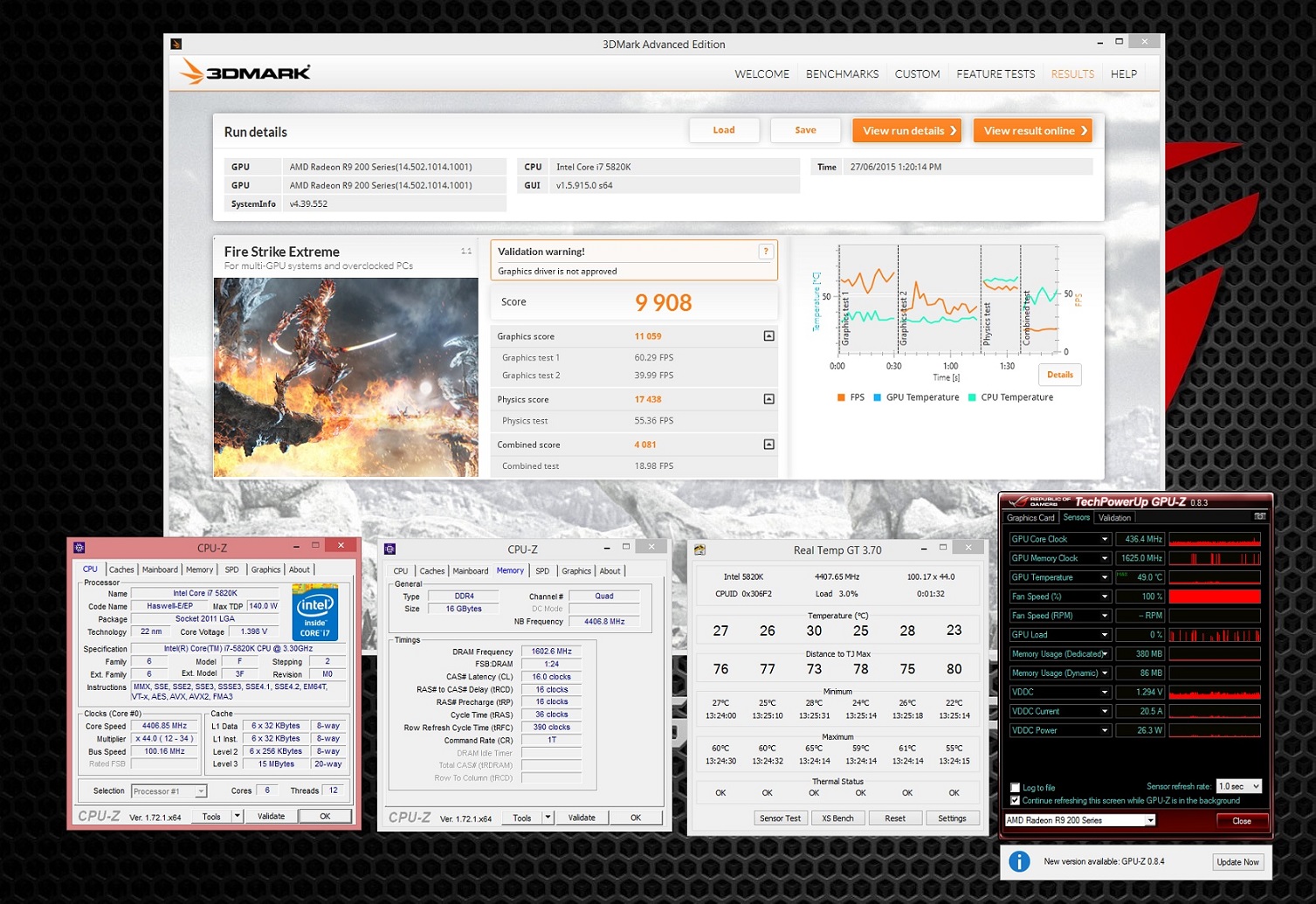The height and width of the screenshot is (904, 1316).
Task: Click Reset in Real Temp GT
Action: (x=895, y=818)
